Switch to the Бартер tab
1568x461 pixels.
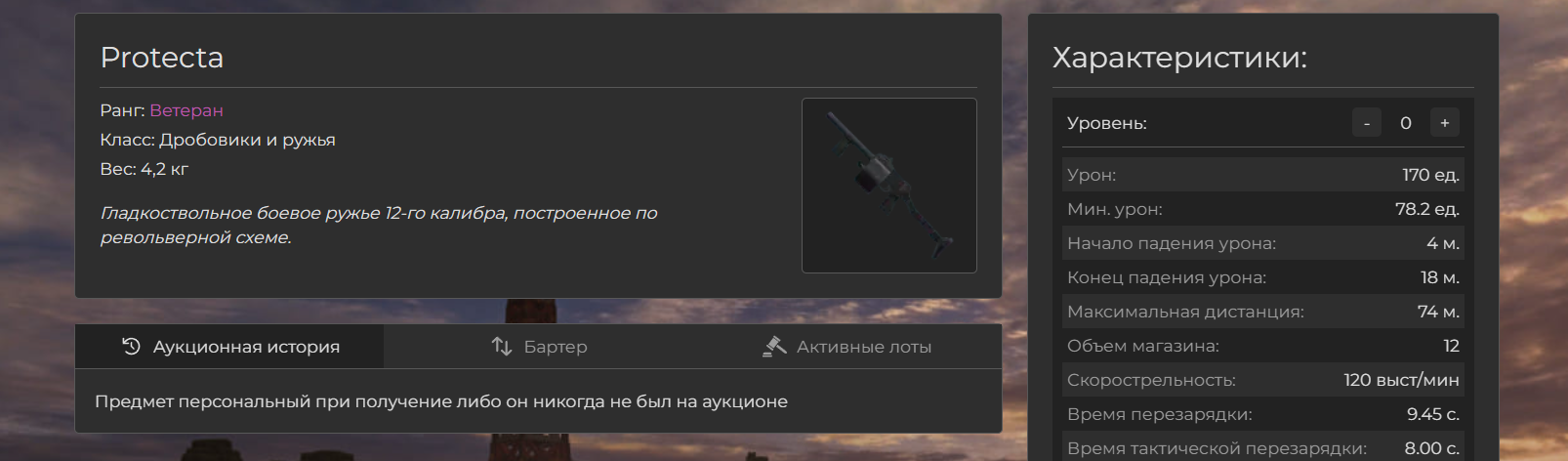pos(539,347)
